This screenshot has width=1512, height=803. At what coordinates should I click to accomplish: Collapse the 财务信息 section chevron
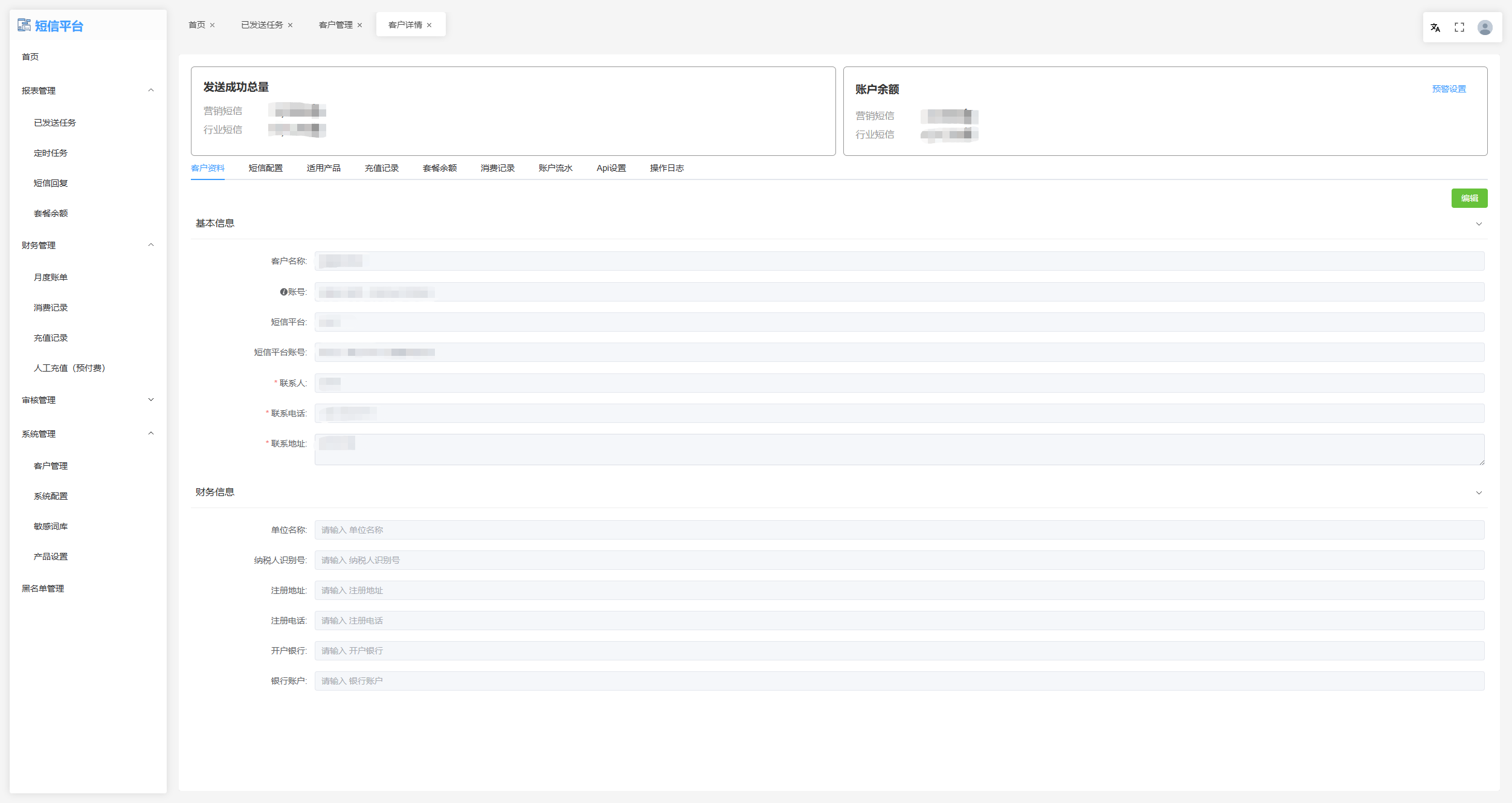coord(1479,492)
